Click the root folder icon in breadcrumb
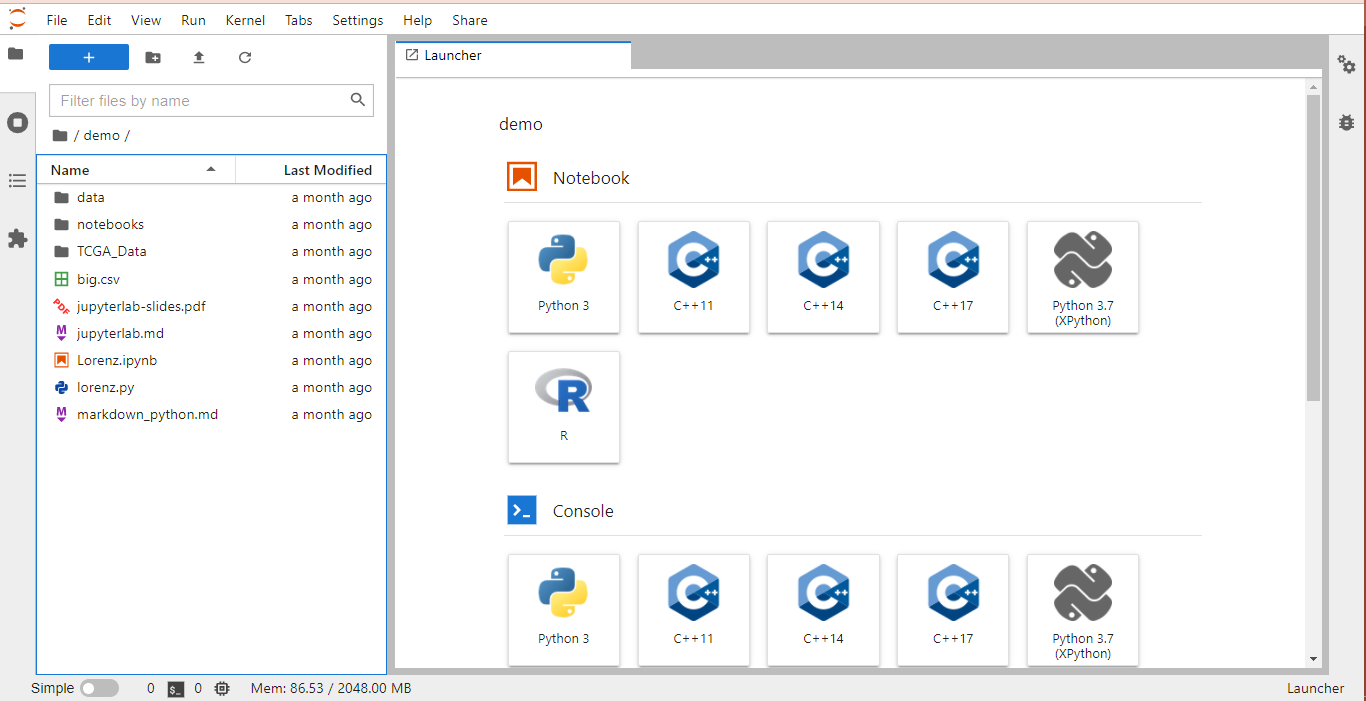The image size is (1366, 701). (60, 135)
